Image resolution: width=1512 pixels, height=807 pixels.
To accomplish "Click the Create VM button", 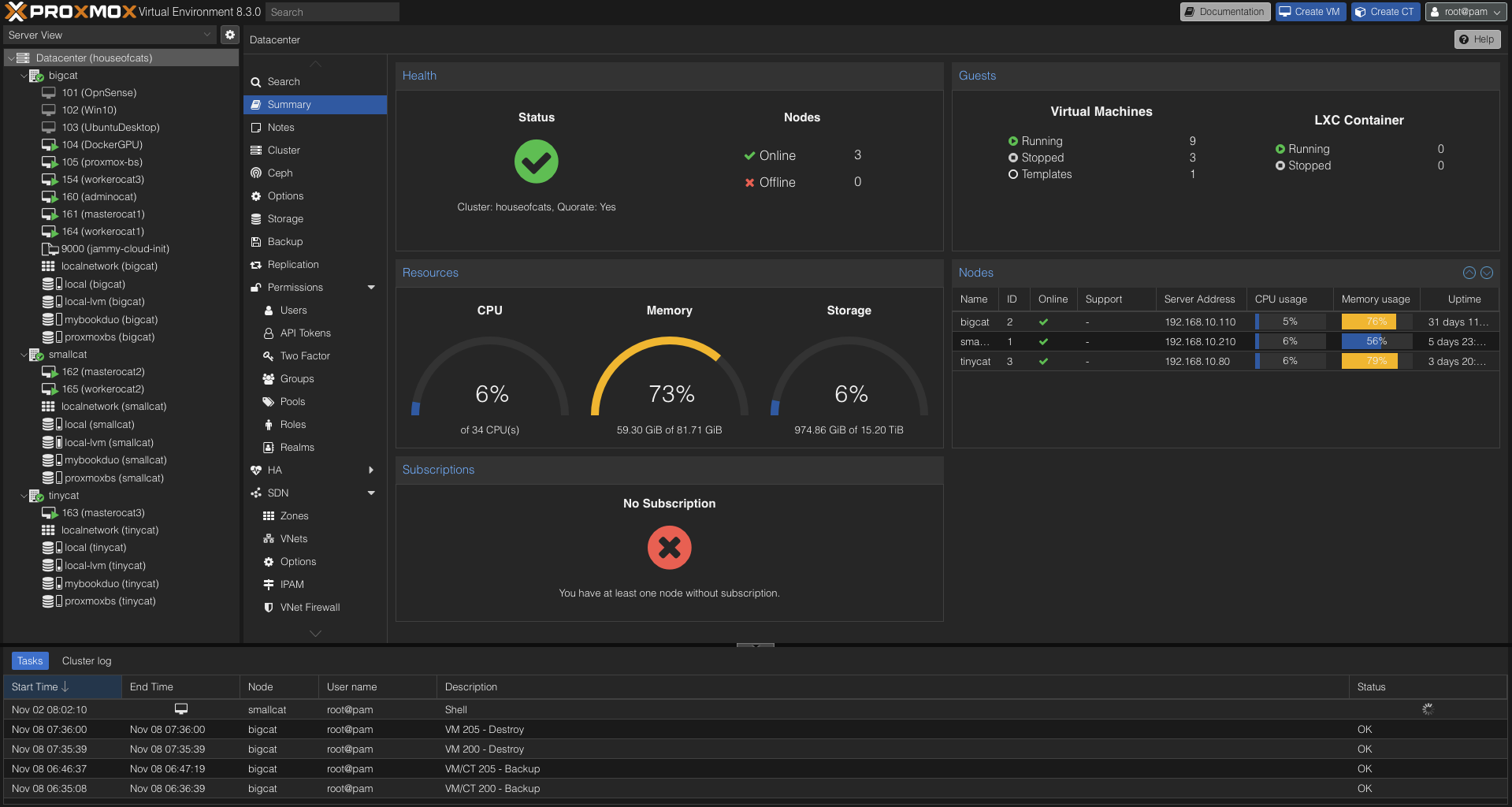I will [x=1310, y=12].
